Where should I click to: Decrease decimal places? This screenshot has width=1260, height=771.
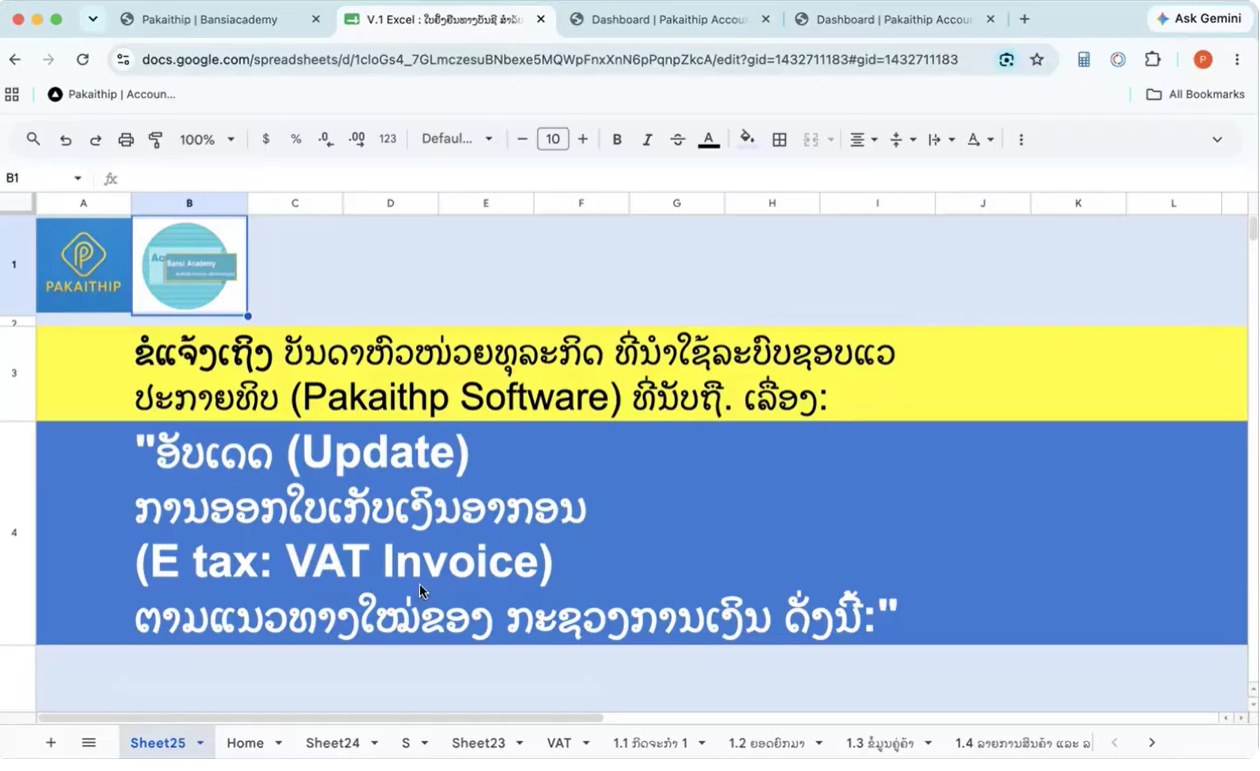(x=326, y=140)
